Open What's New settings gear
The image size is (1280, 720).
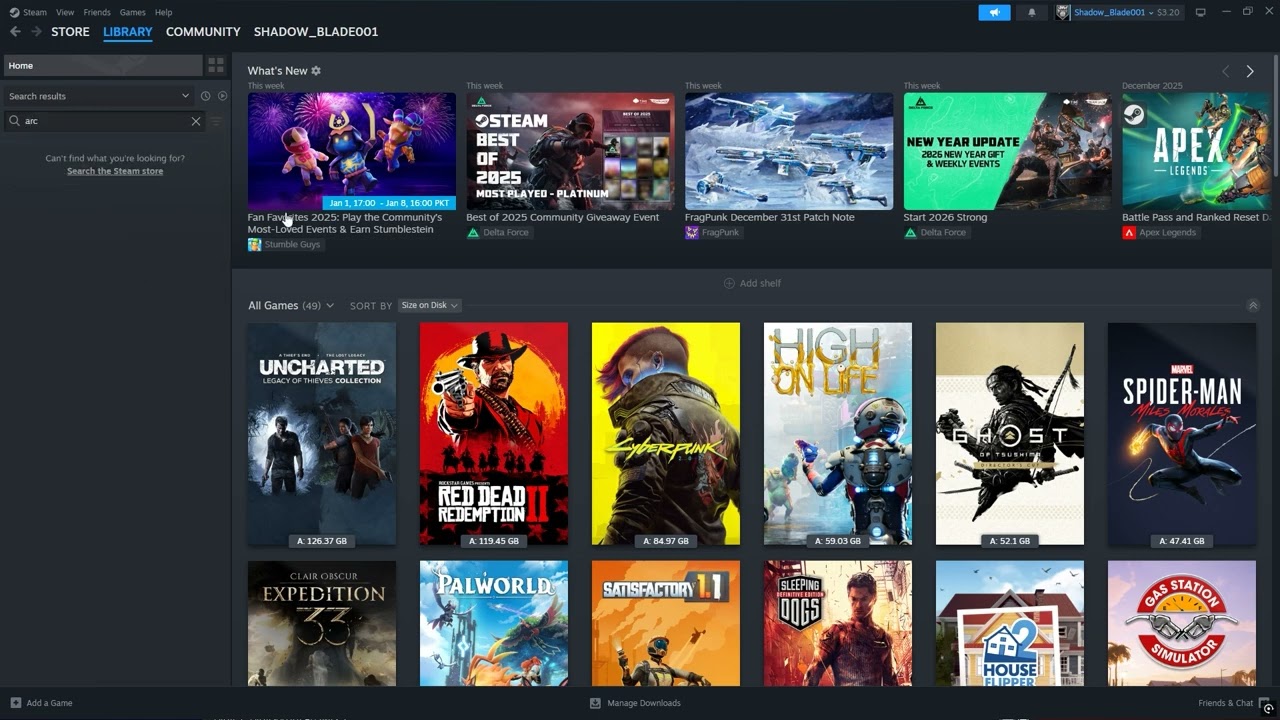(x=316, y=71)
